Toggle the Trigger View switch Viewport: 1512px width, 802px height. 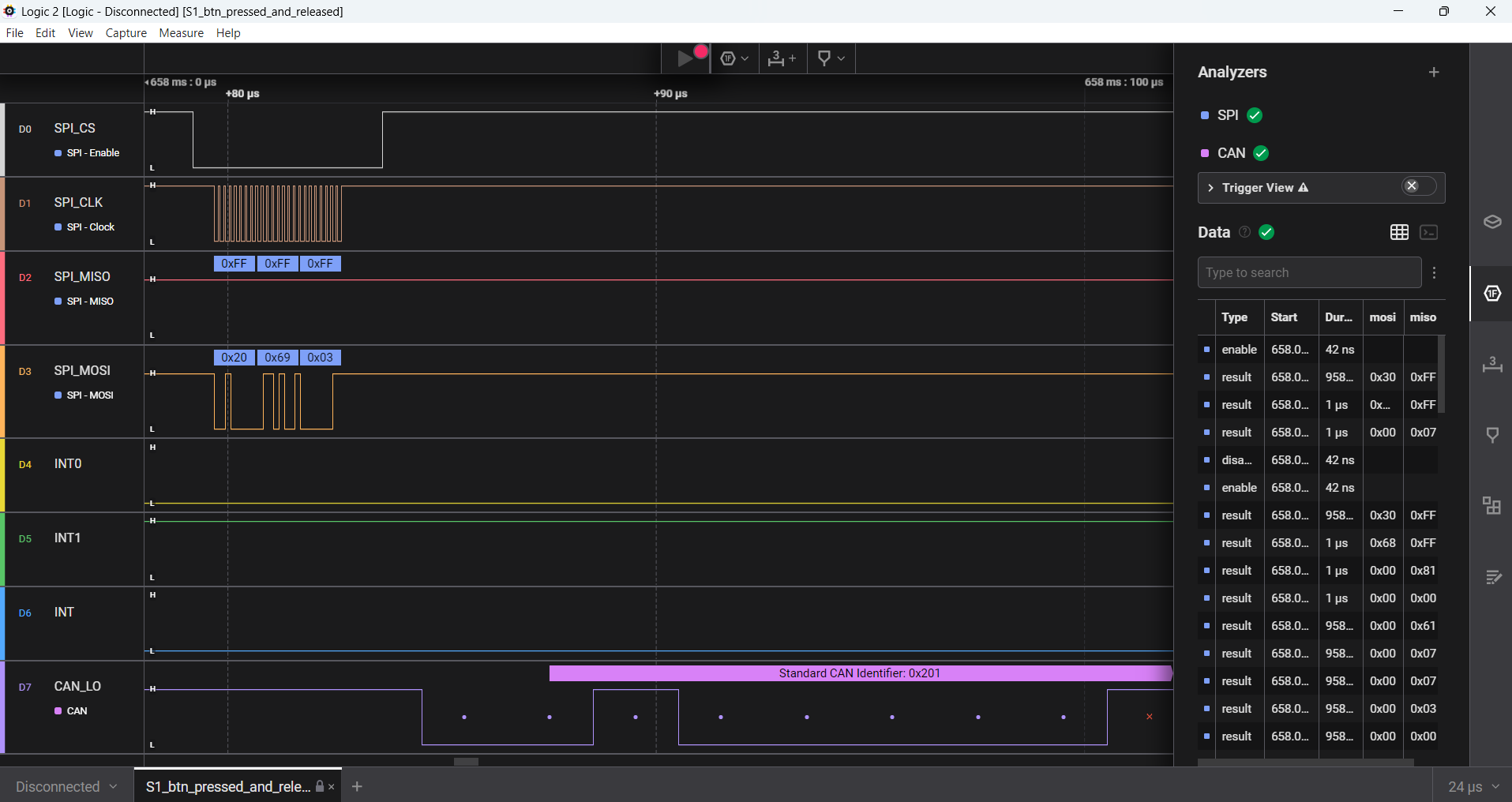(1418, 187)
